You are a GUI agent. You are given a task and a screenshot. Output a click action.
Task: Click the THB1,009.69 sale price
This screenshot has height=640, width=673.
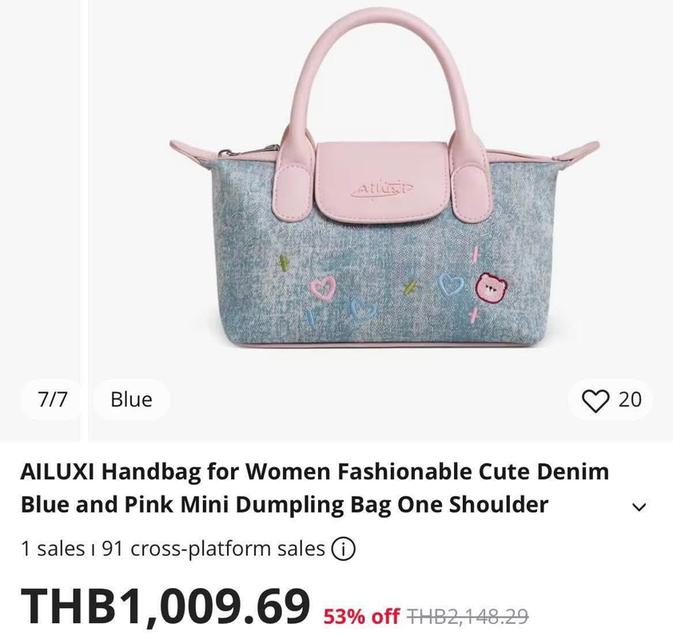(165, 607)
